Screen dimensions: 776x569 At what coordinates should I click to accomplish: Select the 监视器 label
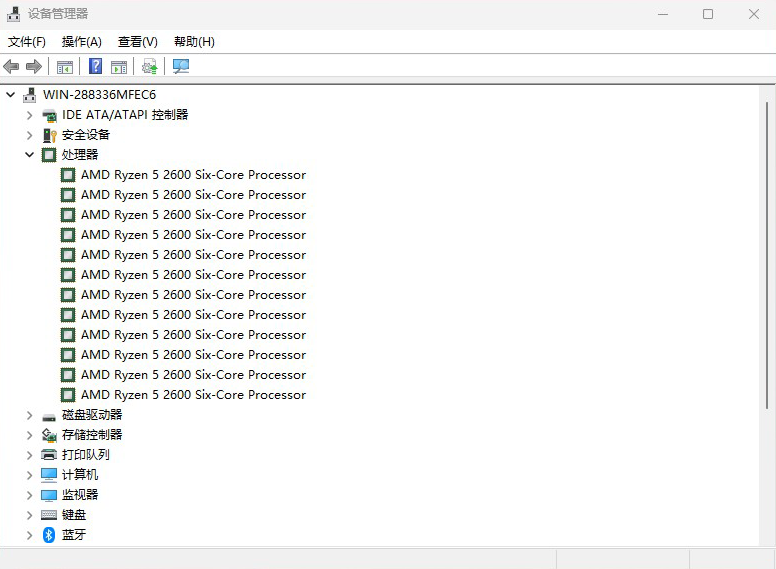click(80, 495)
